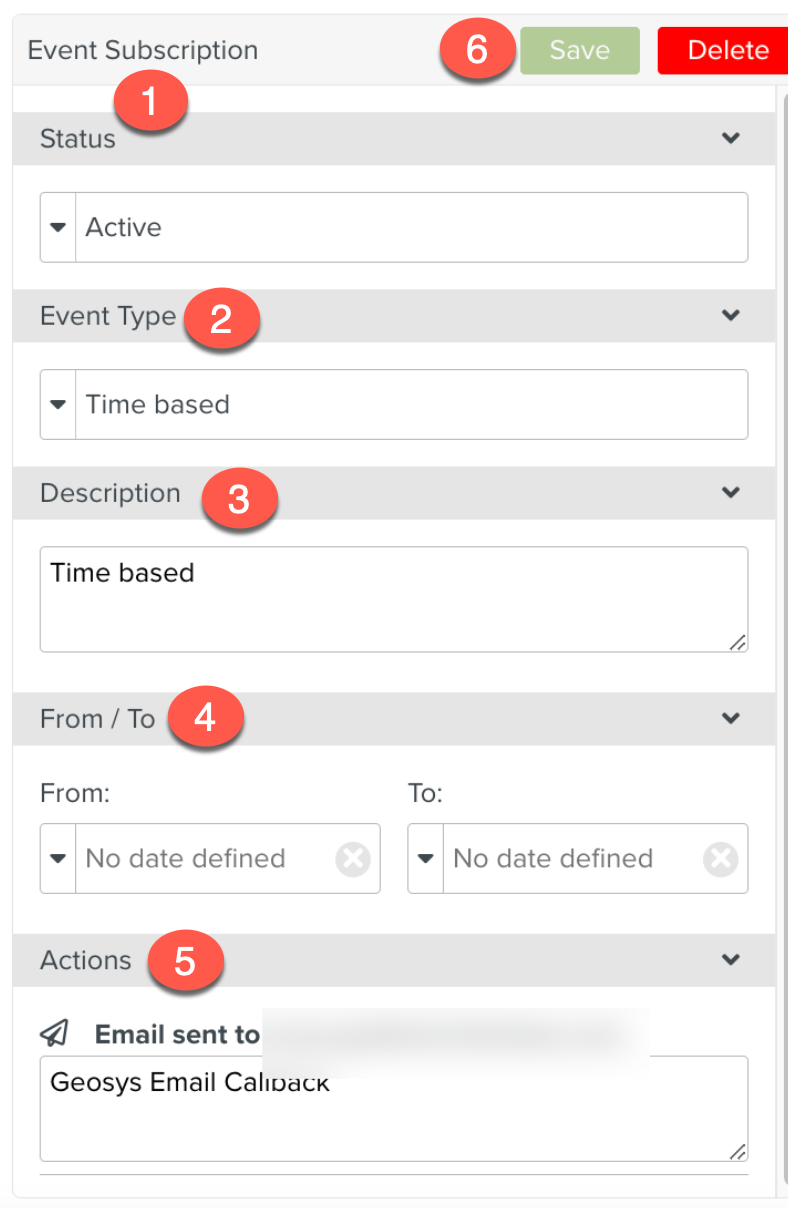The height and width of the screenshot is (1208, 788).
Task: Click the From date field
Action: [205, 859]
